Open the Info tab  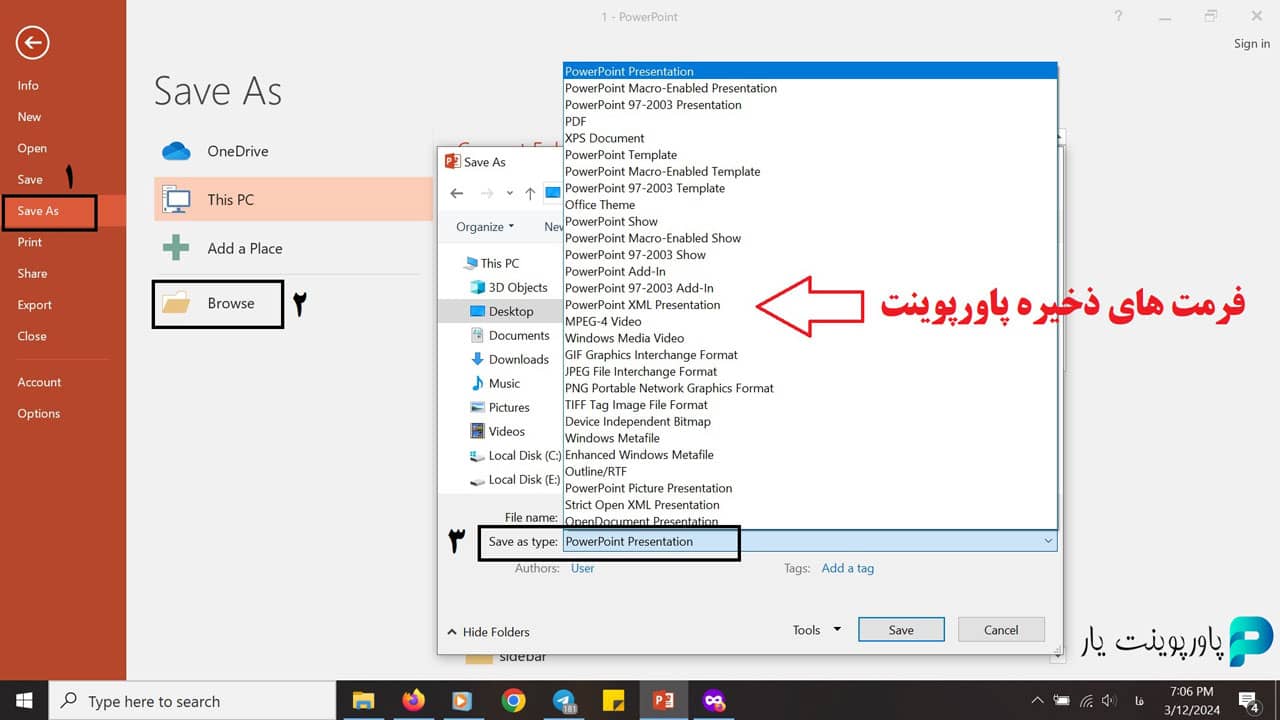[28, 85]
